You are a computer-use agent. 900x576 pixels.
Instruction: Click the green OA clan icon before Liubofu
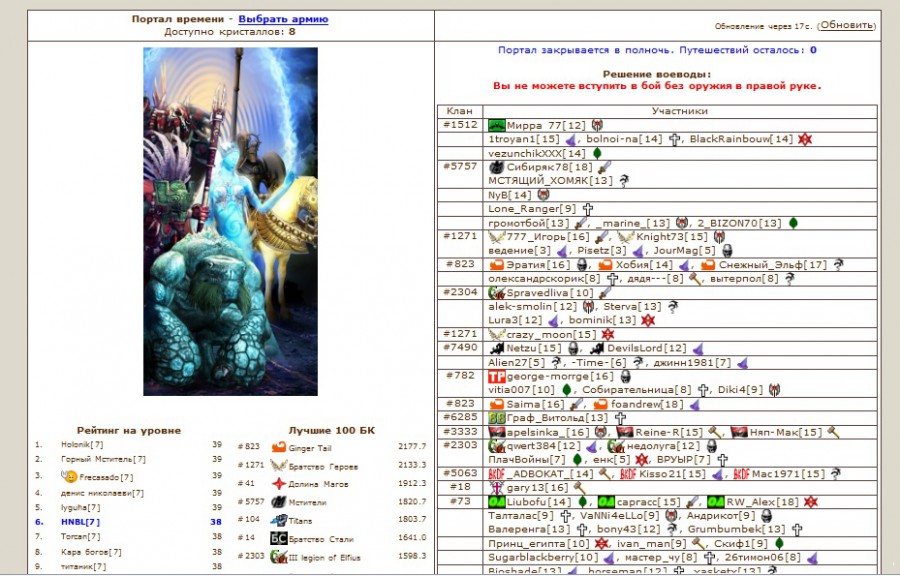coord(496,502)
